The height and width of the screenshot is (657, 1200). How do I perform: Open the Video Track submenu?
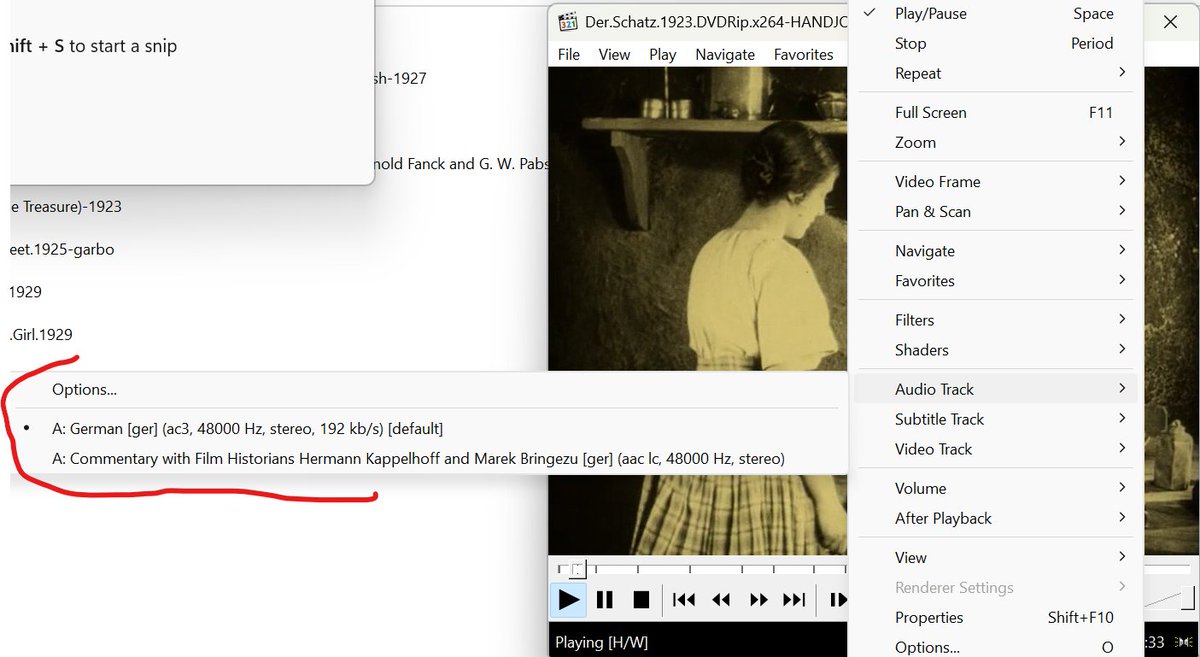tap(995, 449)
